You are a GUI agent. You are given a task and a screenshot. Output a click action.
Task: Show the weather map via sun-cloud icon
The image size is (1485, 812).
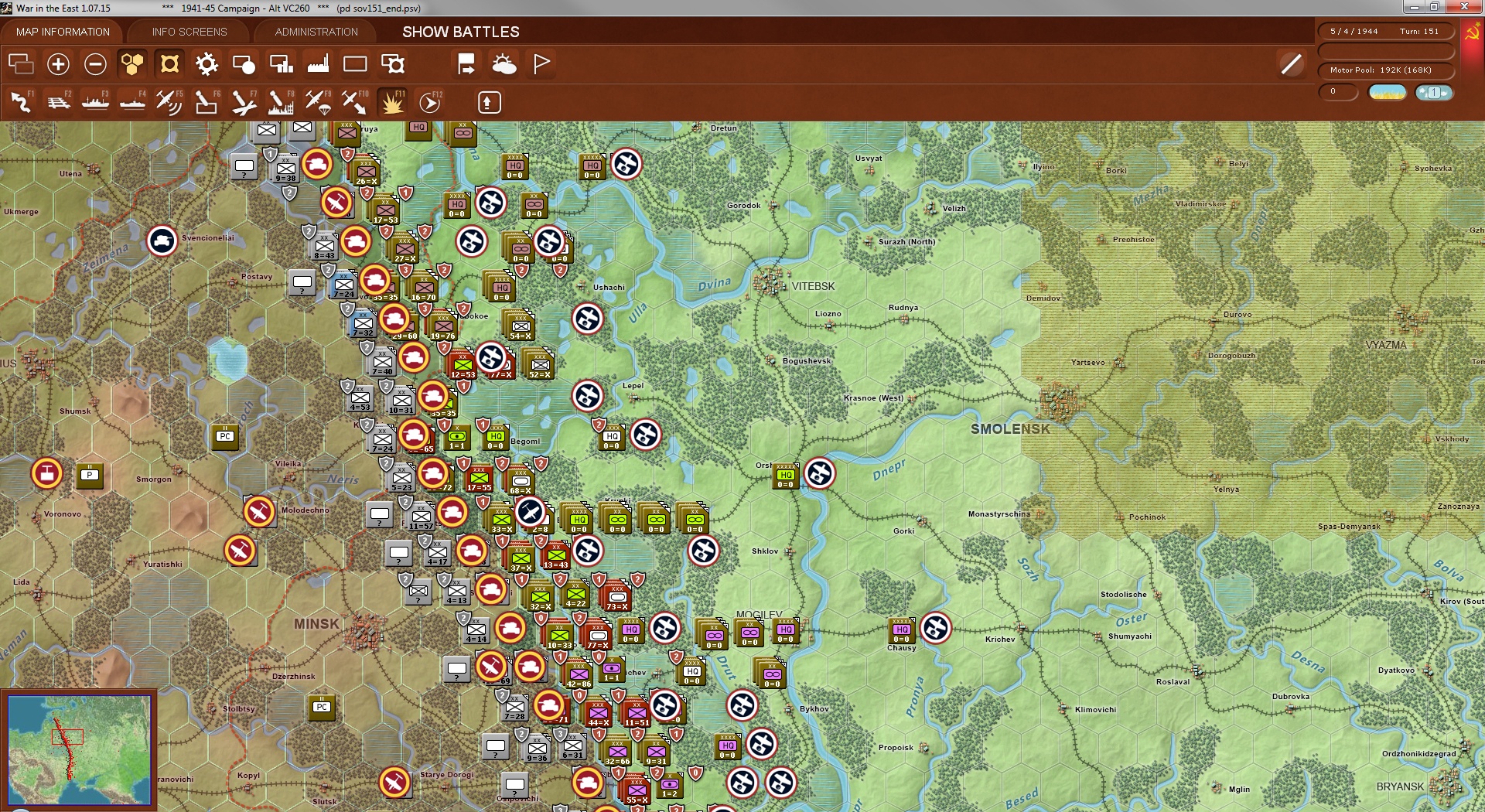tap(504, 64)
